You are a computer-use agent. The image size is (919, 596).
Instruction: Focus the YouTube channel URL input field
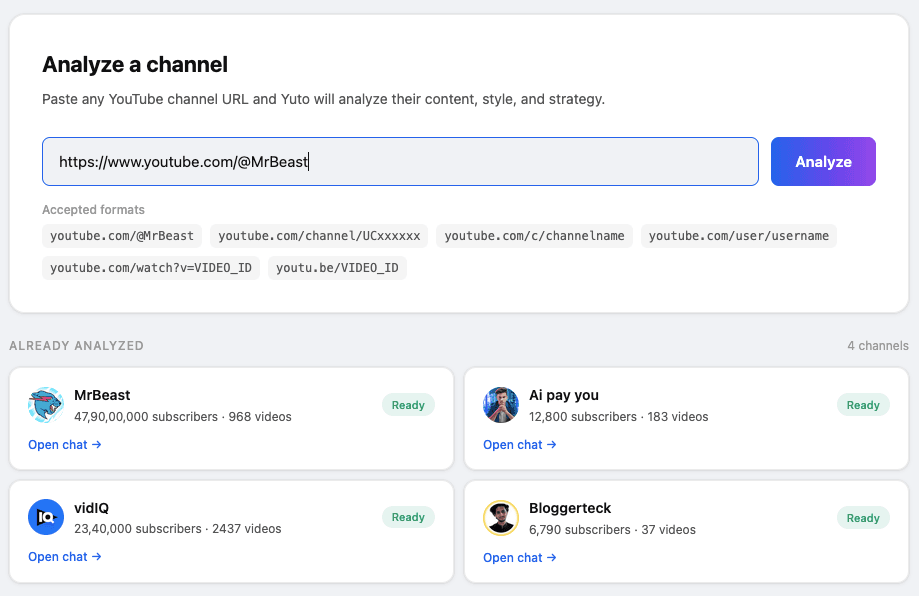[400, 162]
